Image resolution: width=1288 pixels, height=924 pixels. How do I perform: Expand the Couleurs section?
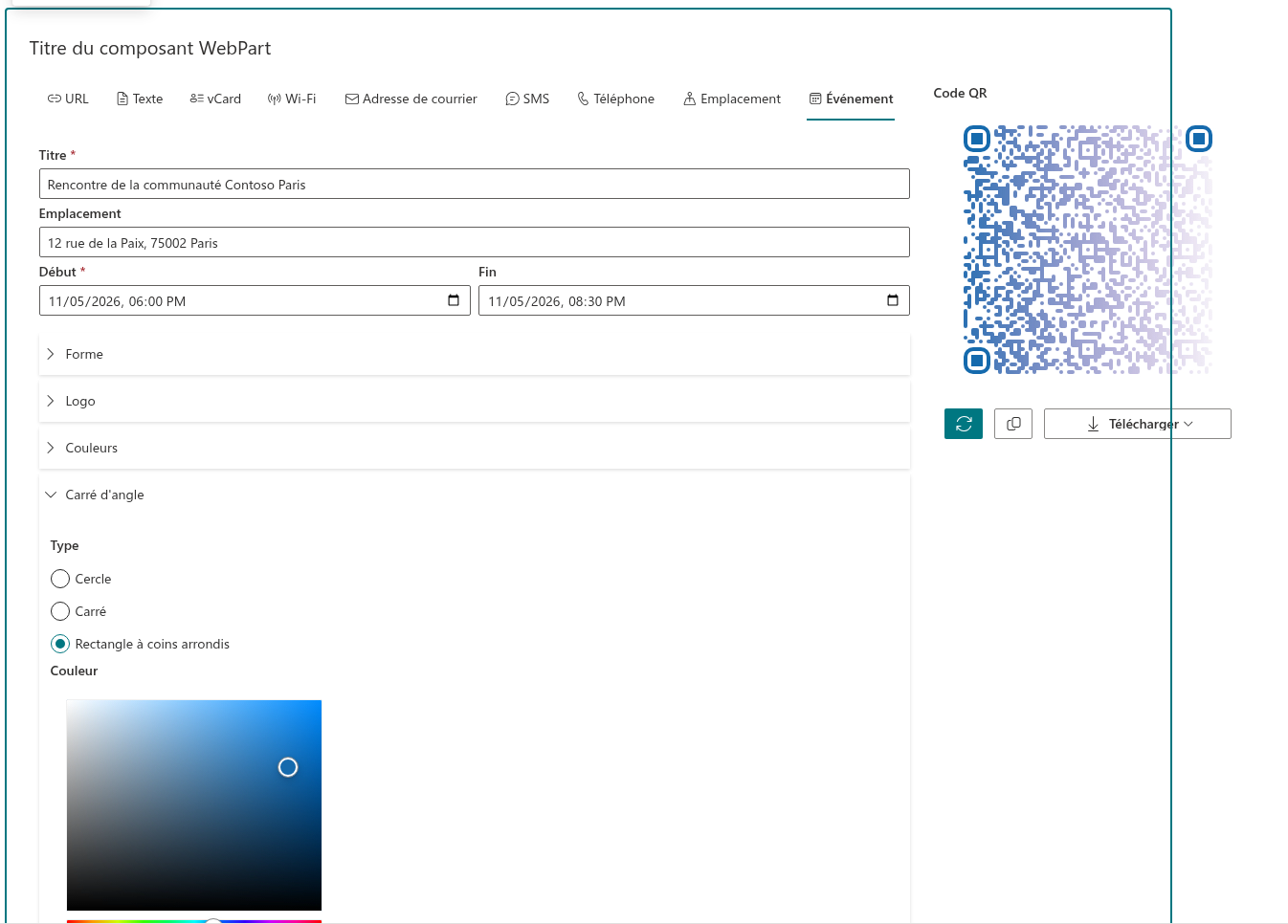pyautogui.click(x=474, y=448)
